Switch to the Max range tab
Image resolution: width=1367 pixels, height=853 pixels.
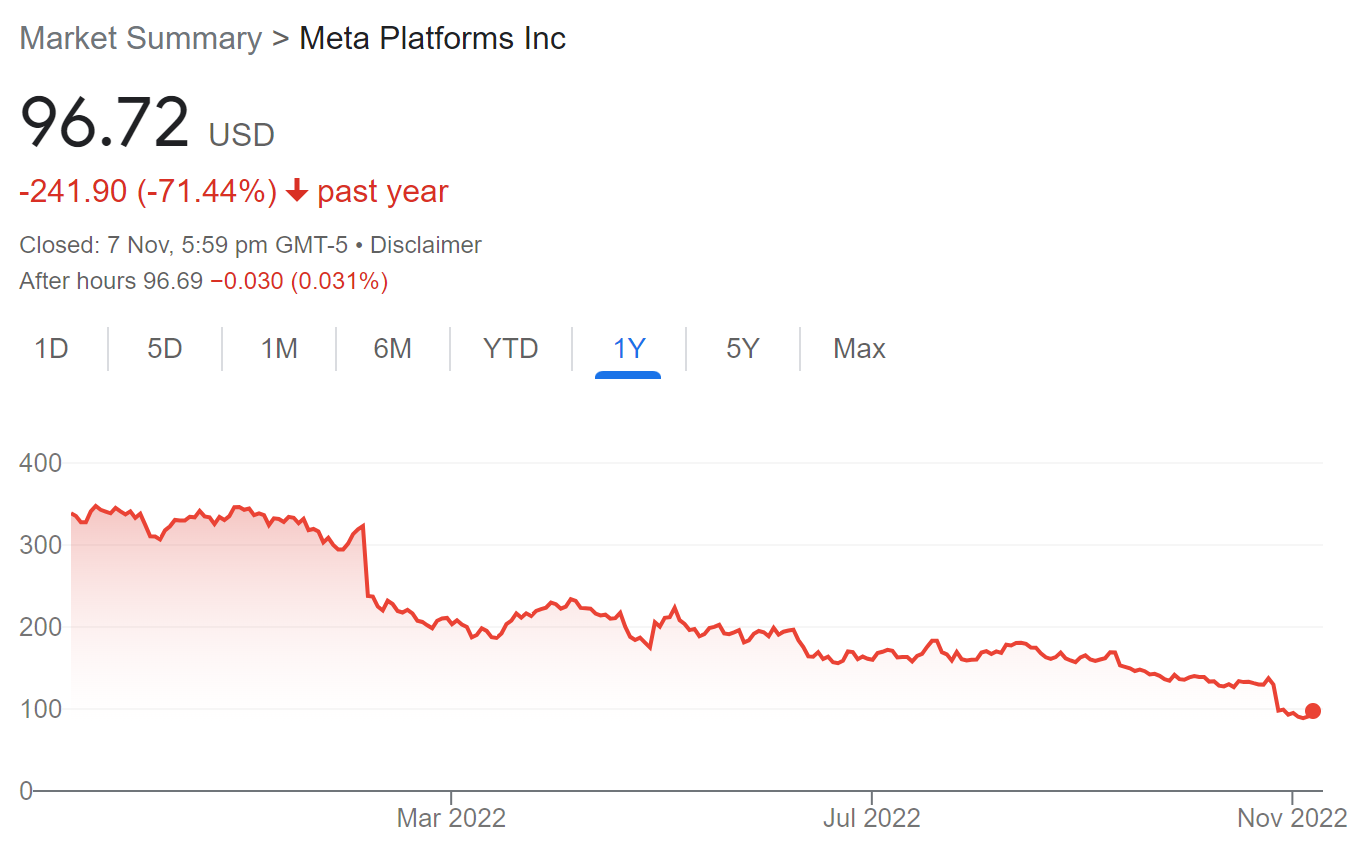pyautogui.click(x=859, y=349)
